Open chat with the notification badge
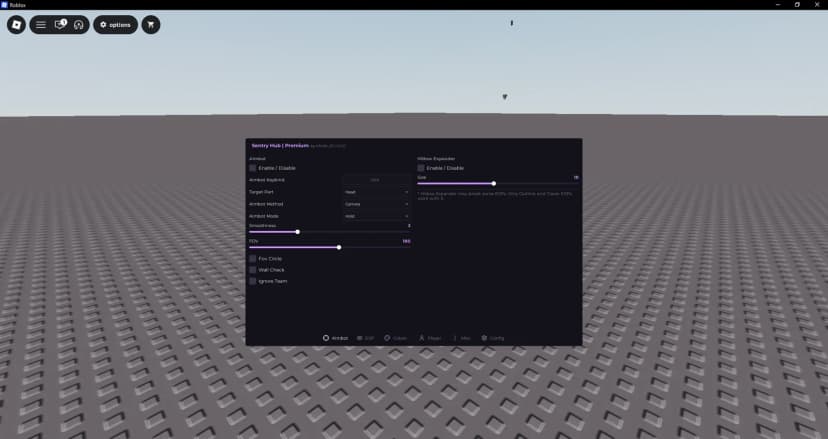The image size is (828, 439). coord(60,24)
